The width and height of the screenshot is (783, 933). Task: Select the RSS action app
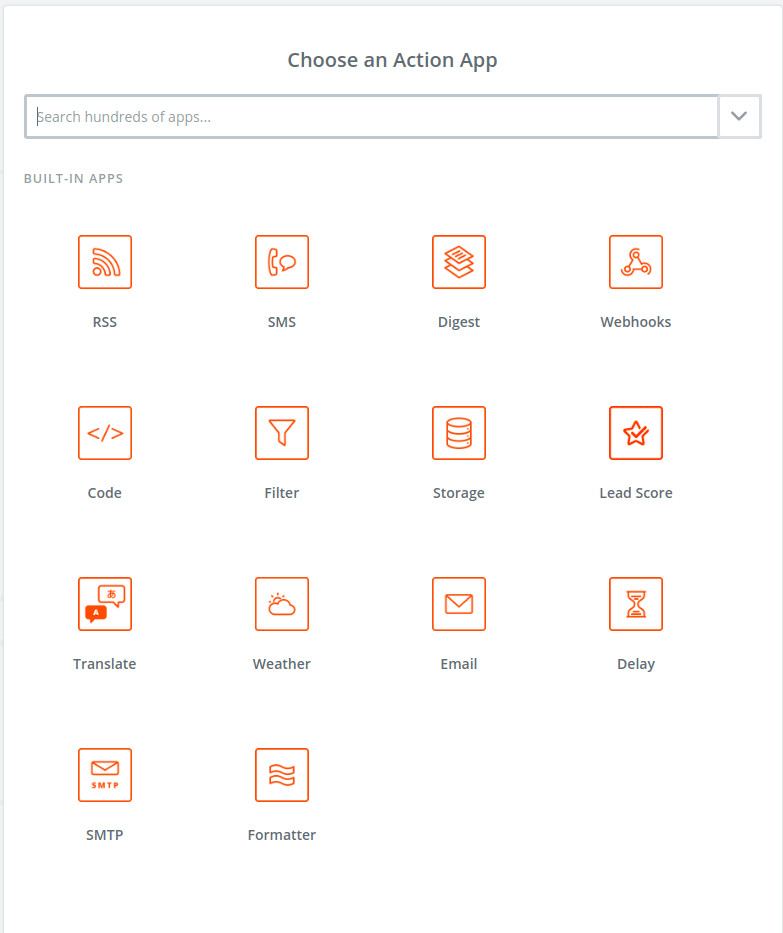(105, 262)
